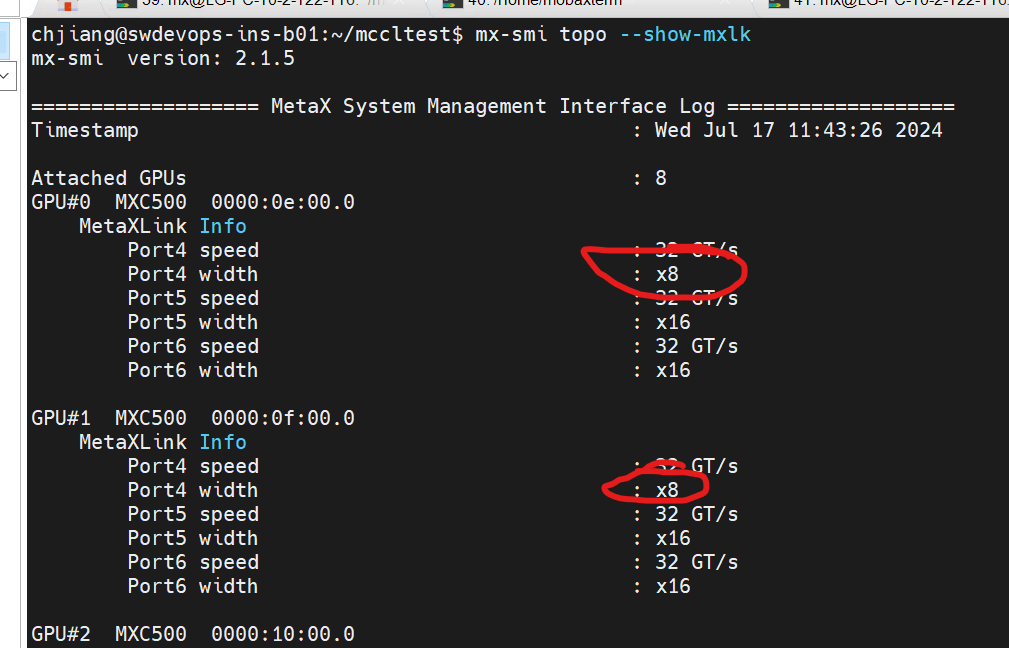
Task: Click 'Info' under GPU#1 MetaXLink
Action: pyautogui.click(x=223, y=442)
